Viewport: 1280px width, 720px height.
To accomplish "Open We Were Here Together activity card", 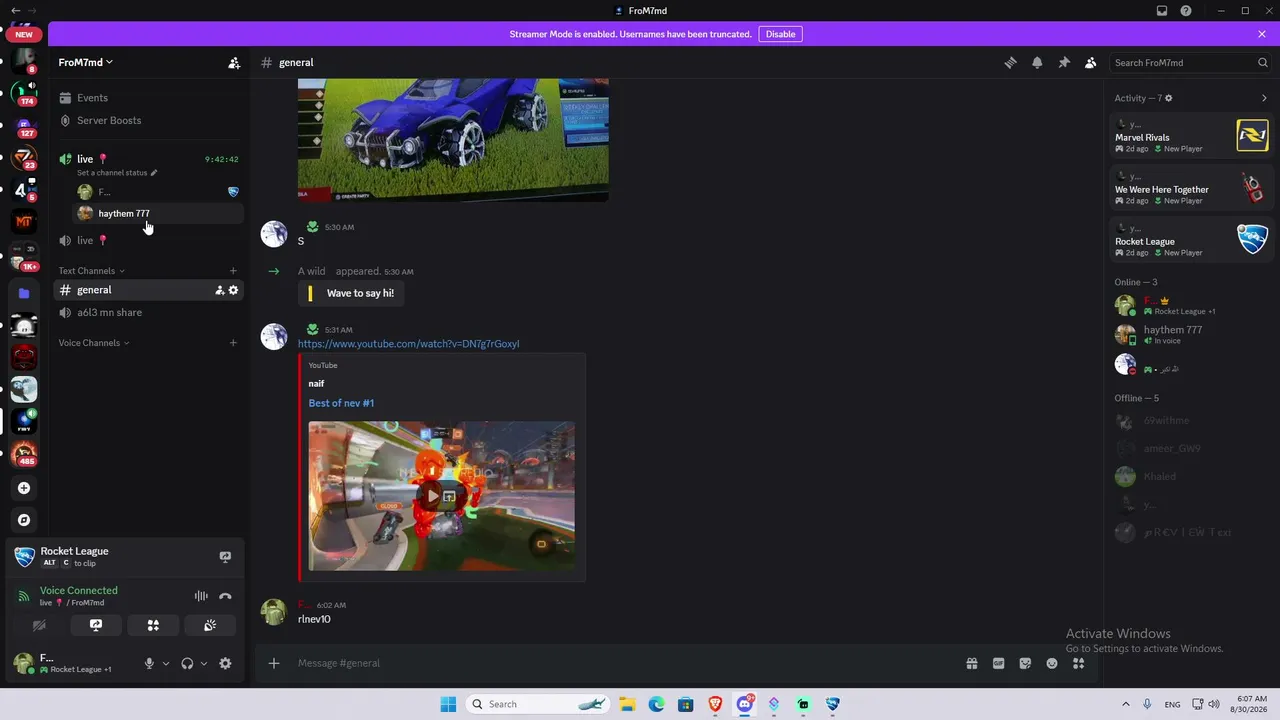I will [1190, 187].
